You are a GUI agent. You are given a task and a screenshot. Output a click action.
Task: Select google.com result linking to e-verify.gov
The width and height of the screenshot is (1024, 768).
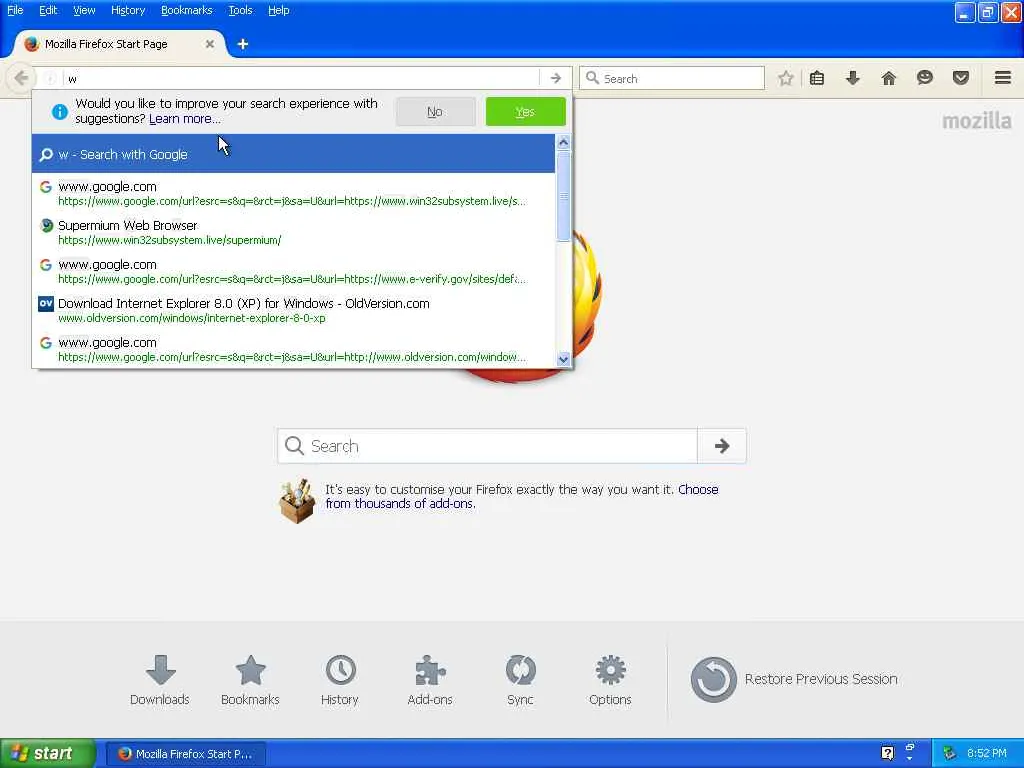[293, 271]
